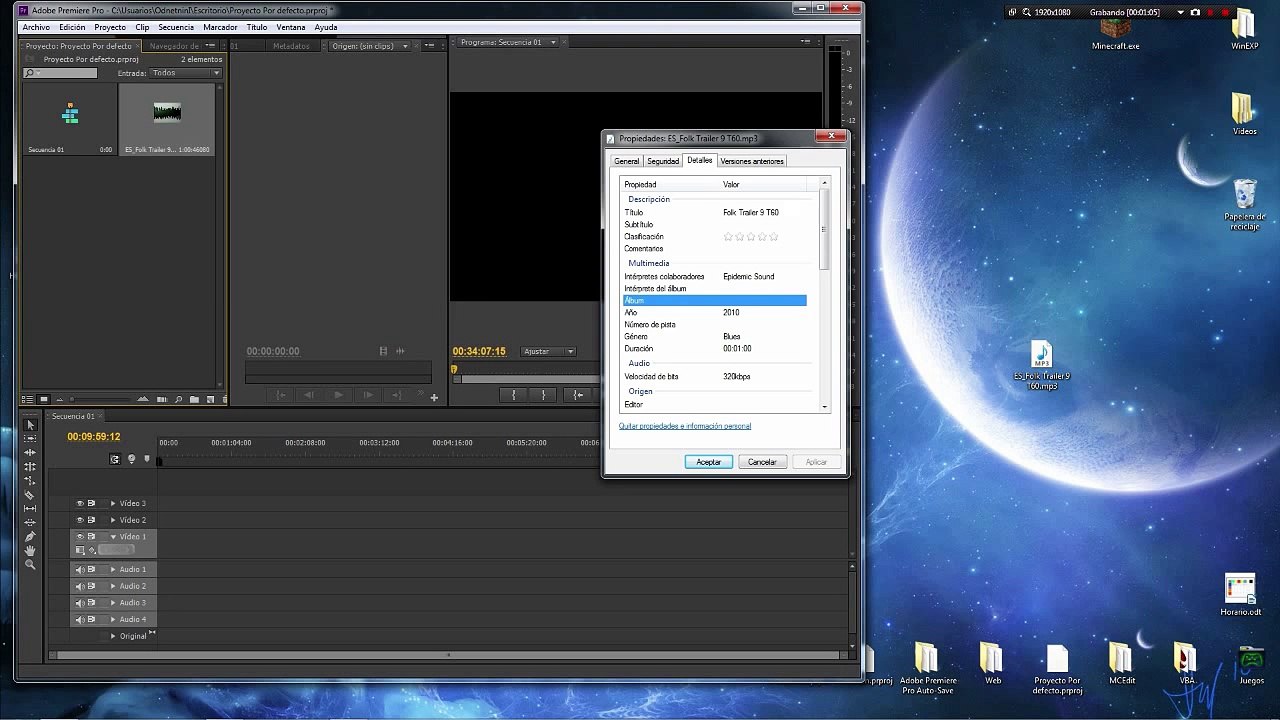Open the Entrada Todos dropdown
Screen dimensions: 1280x720
click(185, 73)
